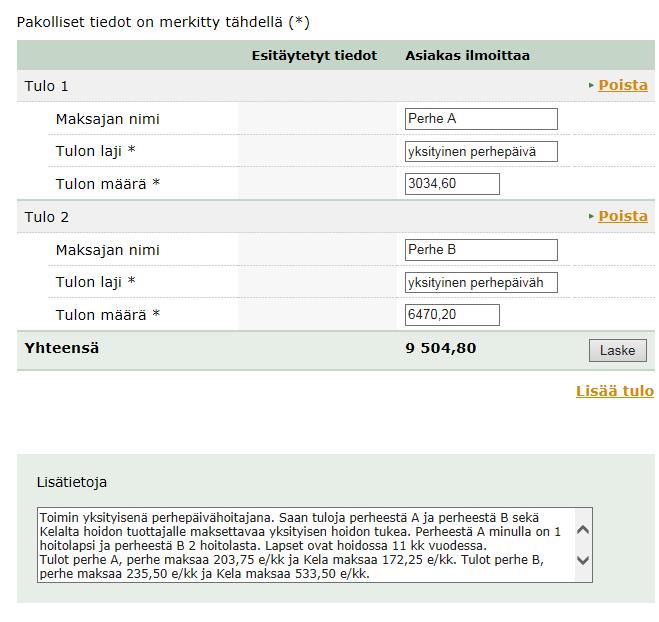Screen dimensions: 659x622
Task: Select Tulo 1 Tulon laji input field
Action: 481,152
